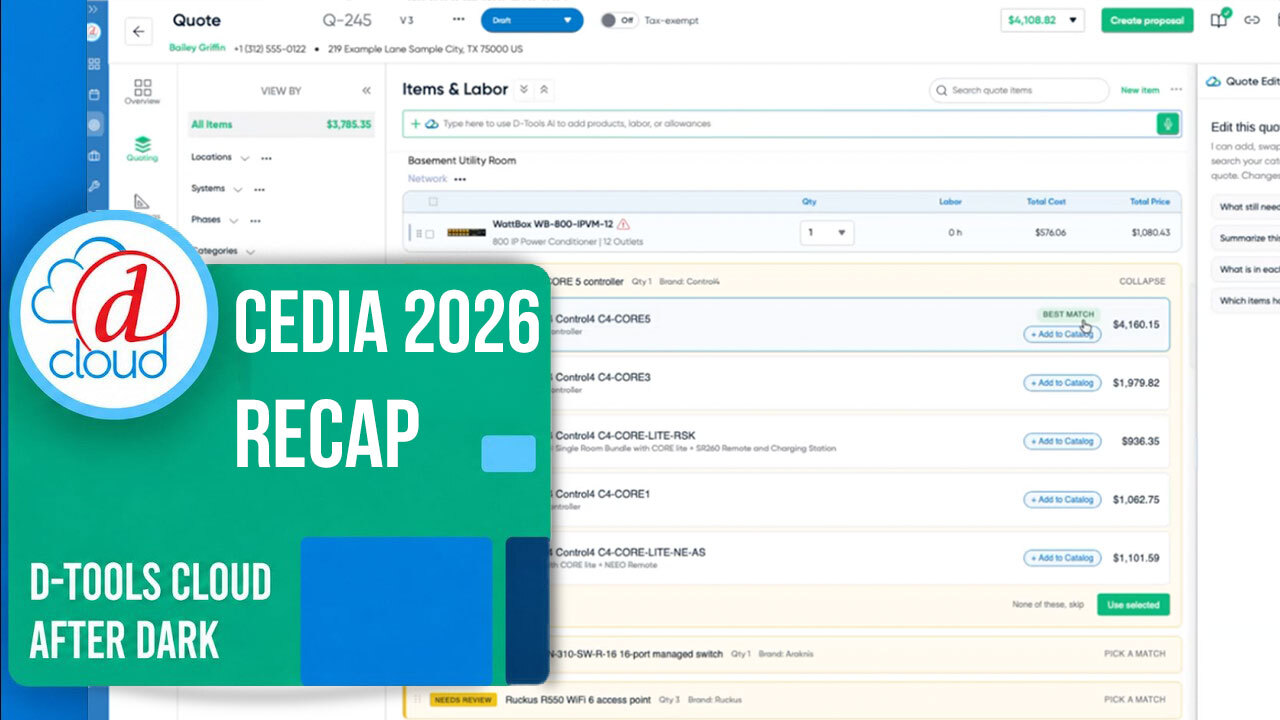Screen dimensions: 1280x720
Task: Select All Items in View By list
Action: point(281,125)
